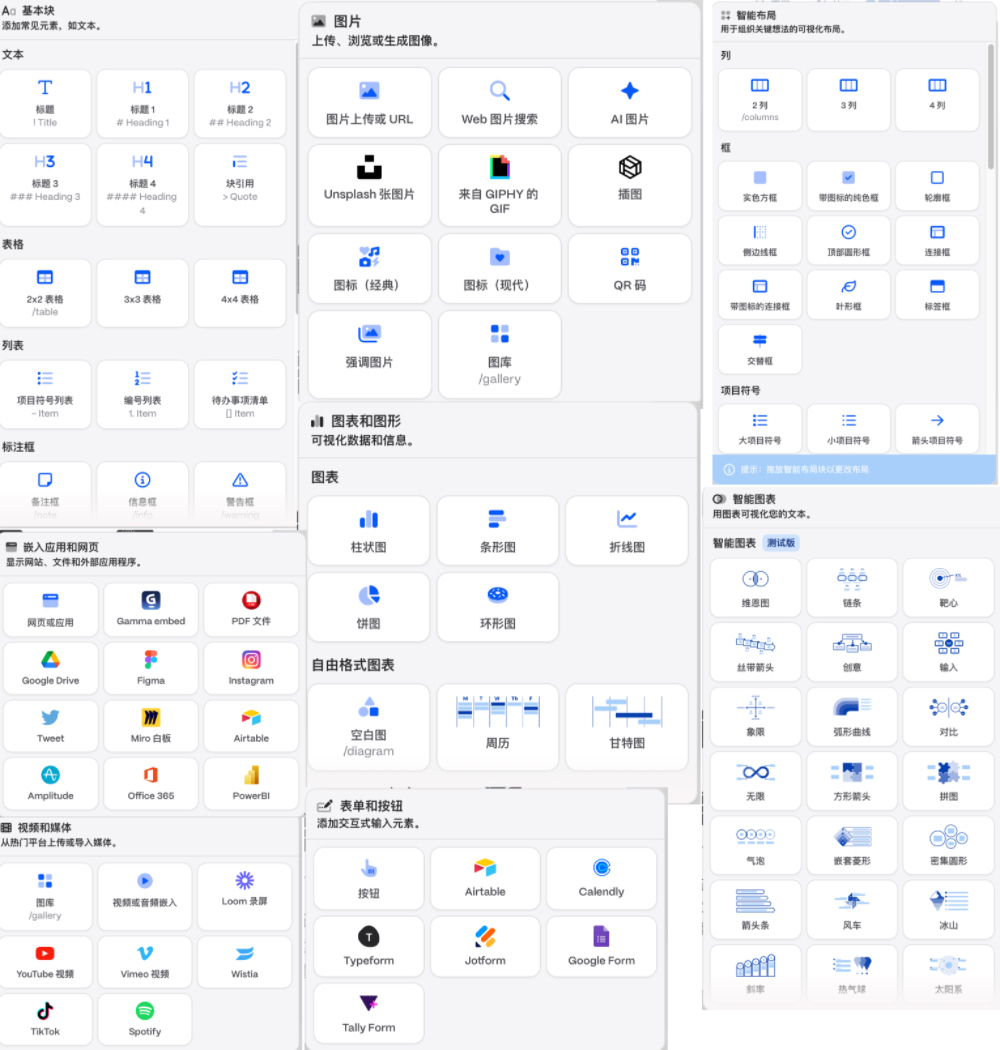This screenshot has width=1000, height=1050.
Task: Select the AI 图片 image generator
Action: [629, 102]
